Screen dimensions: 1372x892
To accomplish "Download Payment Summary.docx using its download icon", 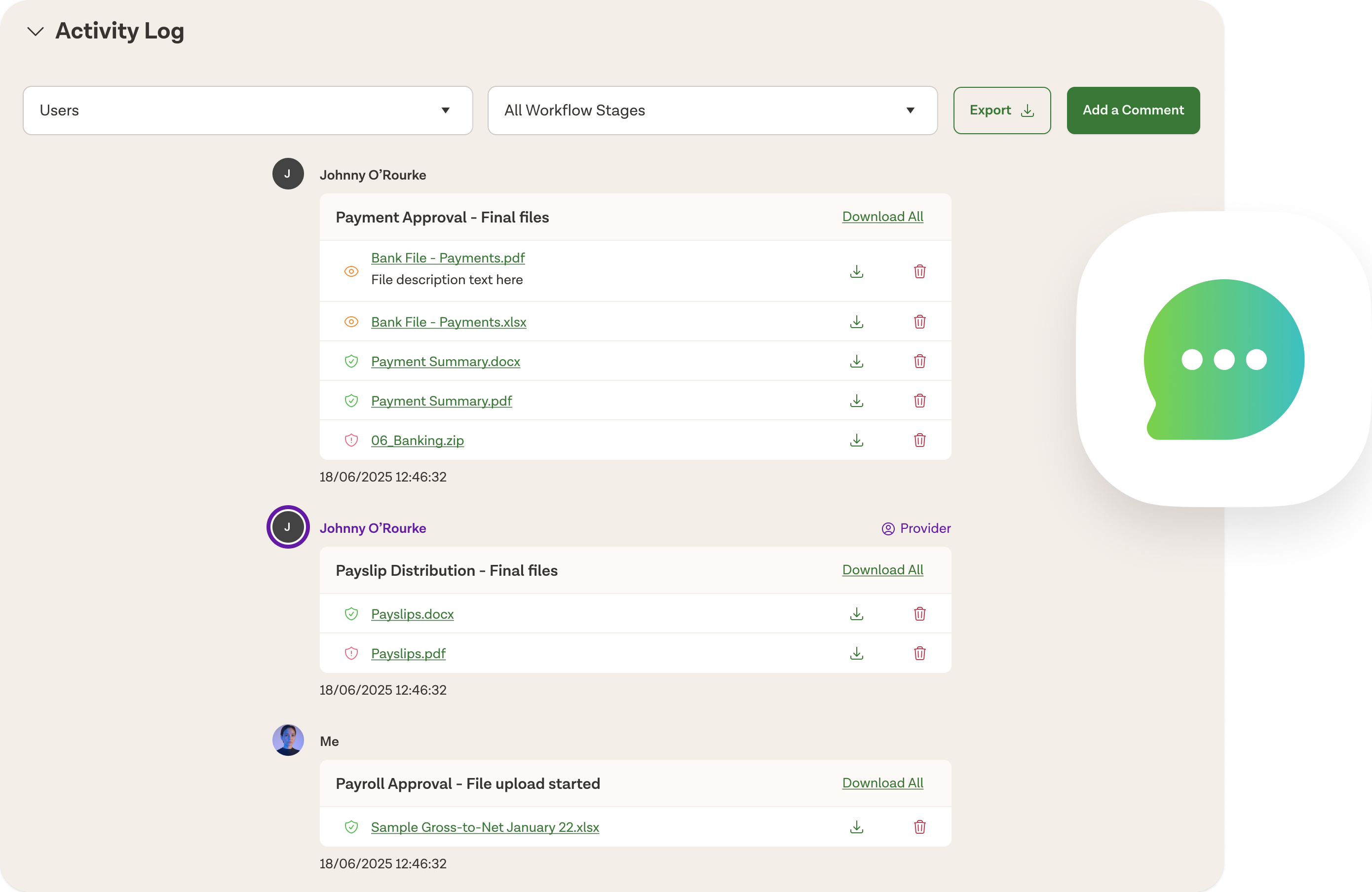I will click(857, 361).
